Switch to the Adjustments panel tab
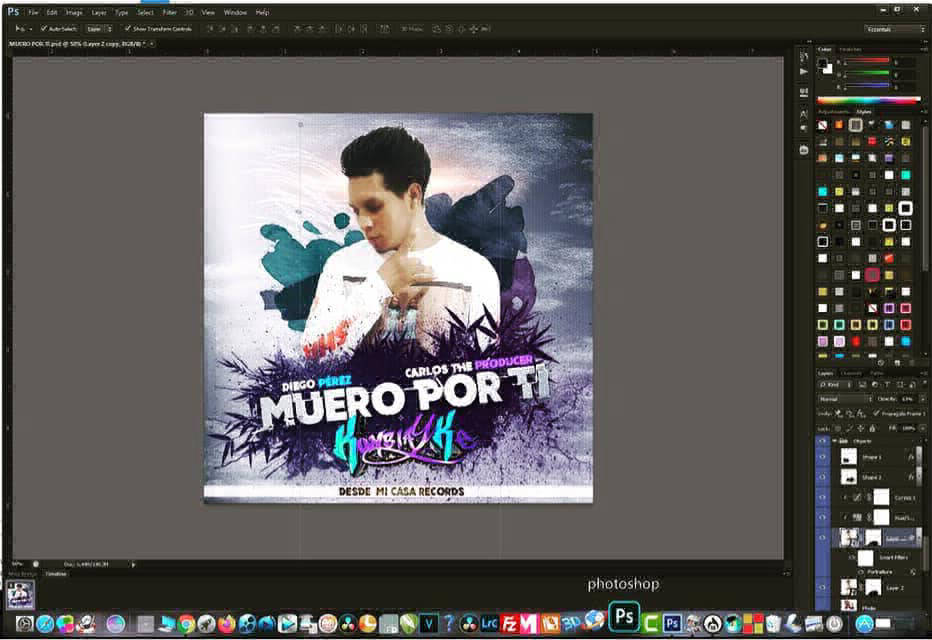 pyautogui.click(x=835, y=112)
